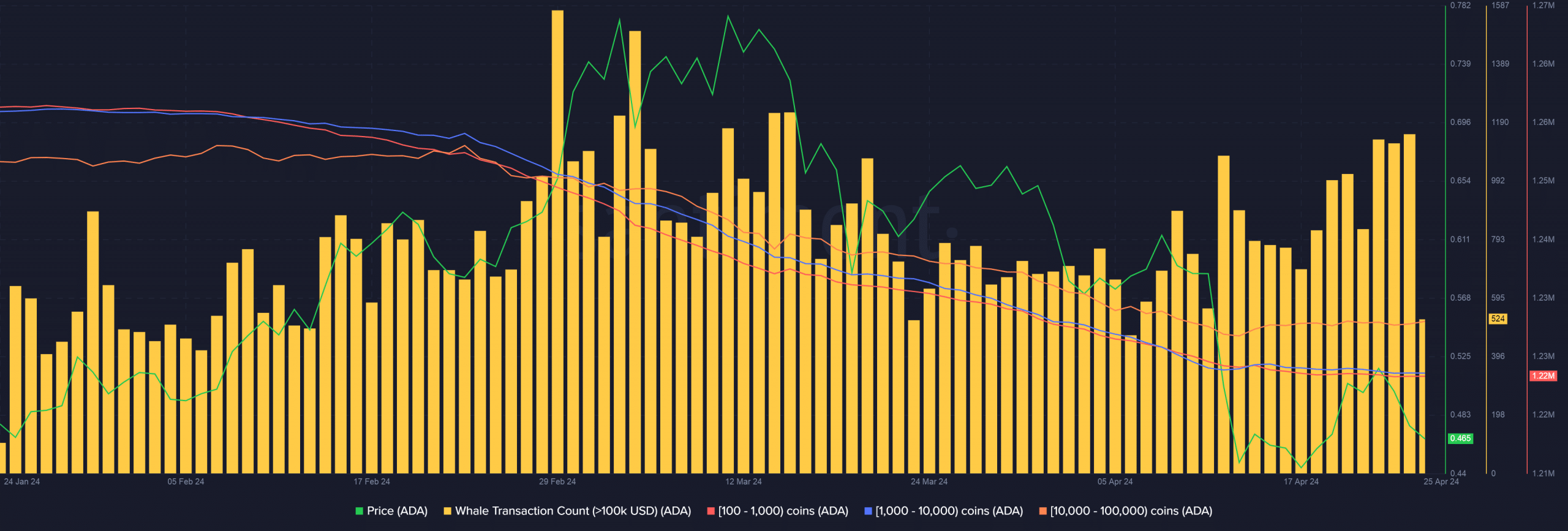The height and width of the screenshot is (531, 1568).
Task: Click the 0.654 price axis value
Action: (x=1460, y=181)
